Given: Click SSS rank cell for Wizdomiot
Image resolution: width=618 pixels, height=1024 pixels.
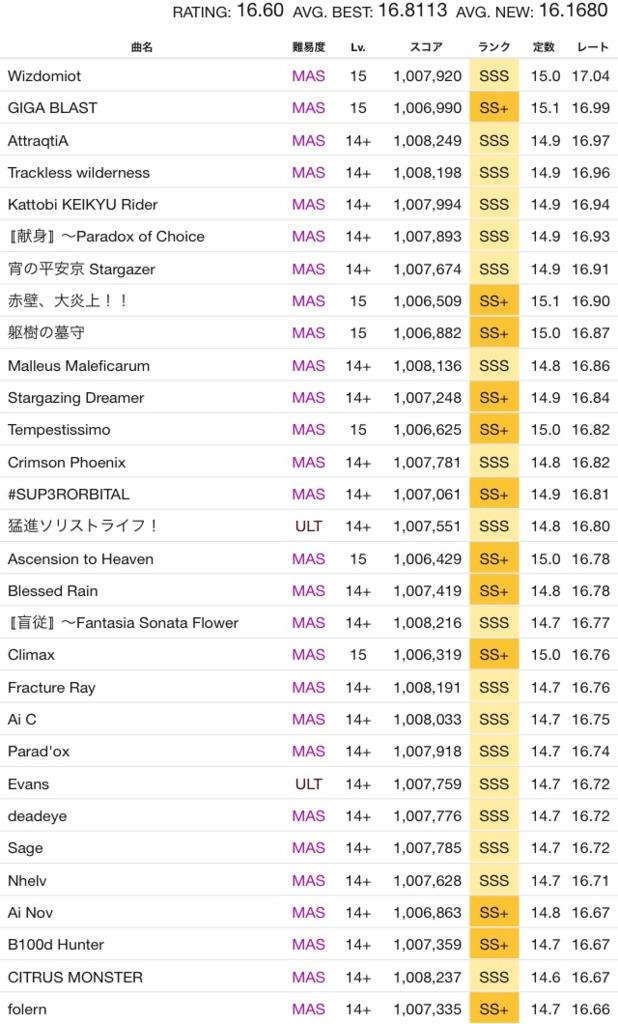Looking at the screenshot, I should coord(494,76).
